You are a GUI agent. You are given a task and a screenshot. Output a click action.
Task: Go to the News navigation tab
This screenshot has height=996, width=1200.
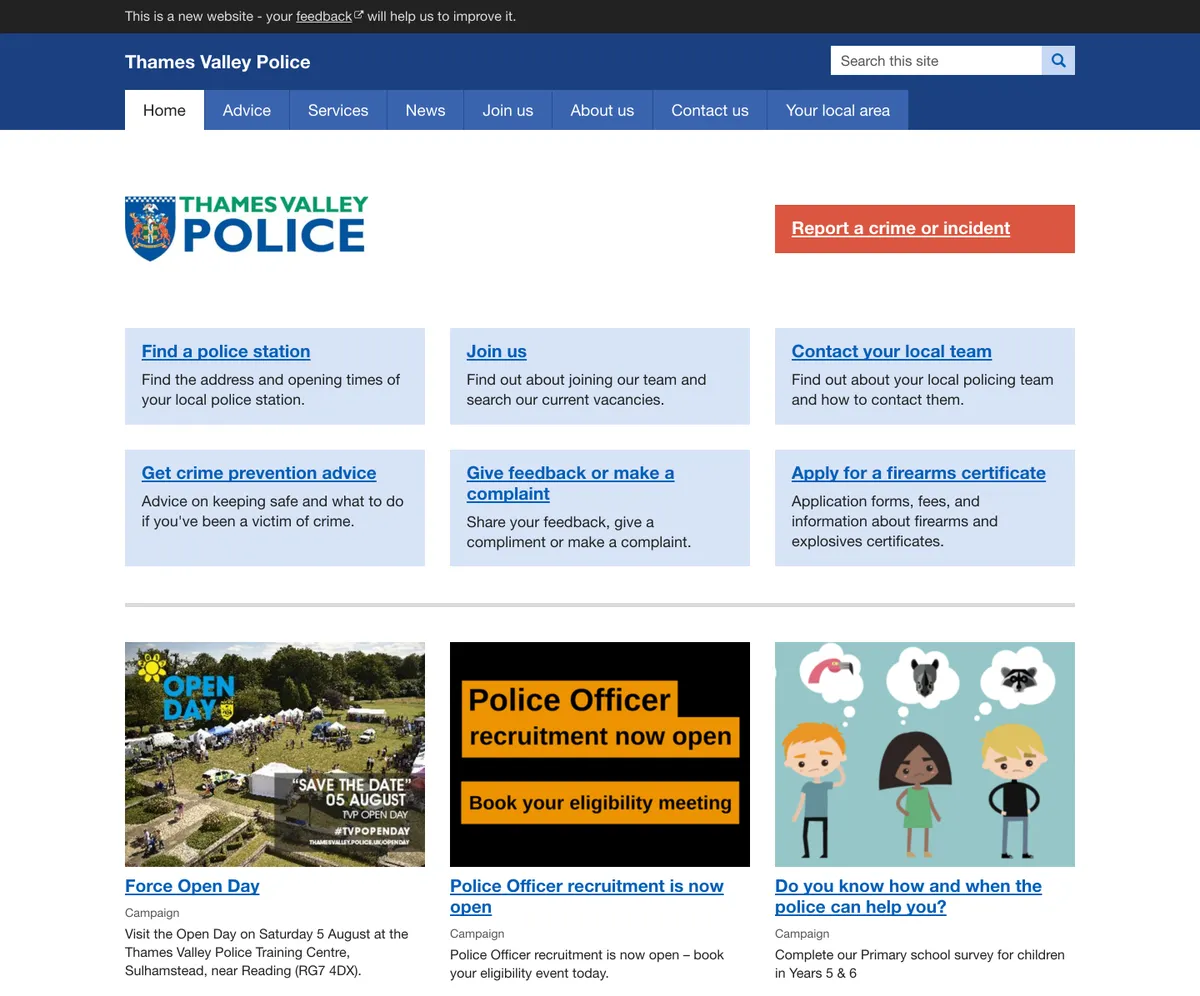tap(425, 110)
